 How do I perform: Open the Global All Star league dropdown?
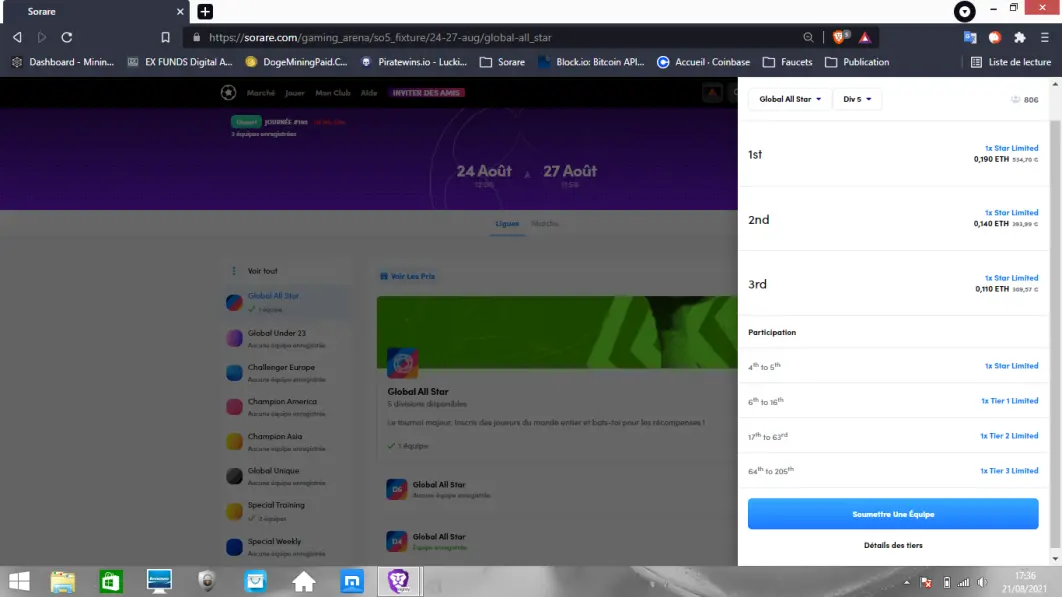pos(790,99)
